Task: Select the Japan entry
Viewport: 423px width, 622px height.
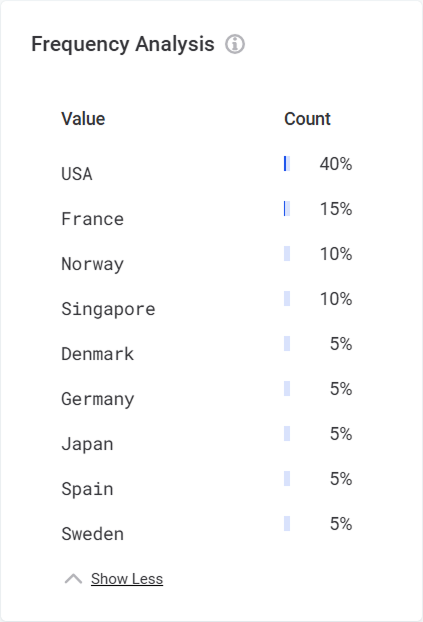Action: pyautogui.click(x=87, y=444)
